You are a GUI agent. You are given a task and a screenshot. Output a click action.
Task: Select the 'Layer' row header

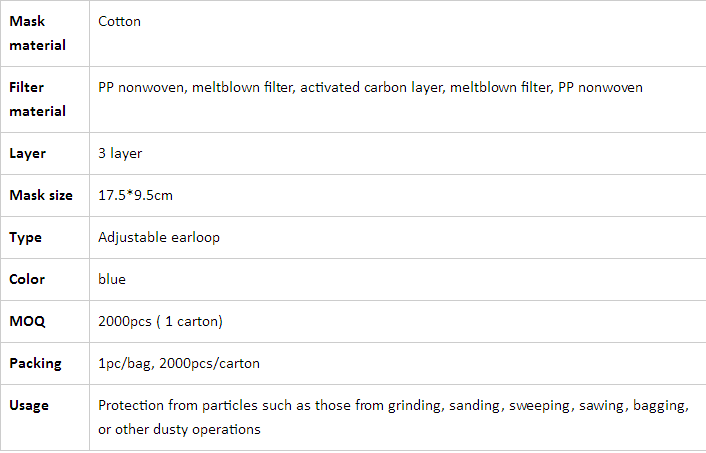[x=27, y=154]
